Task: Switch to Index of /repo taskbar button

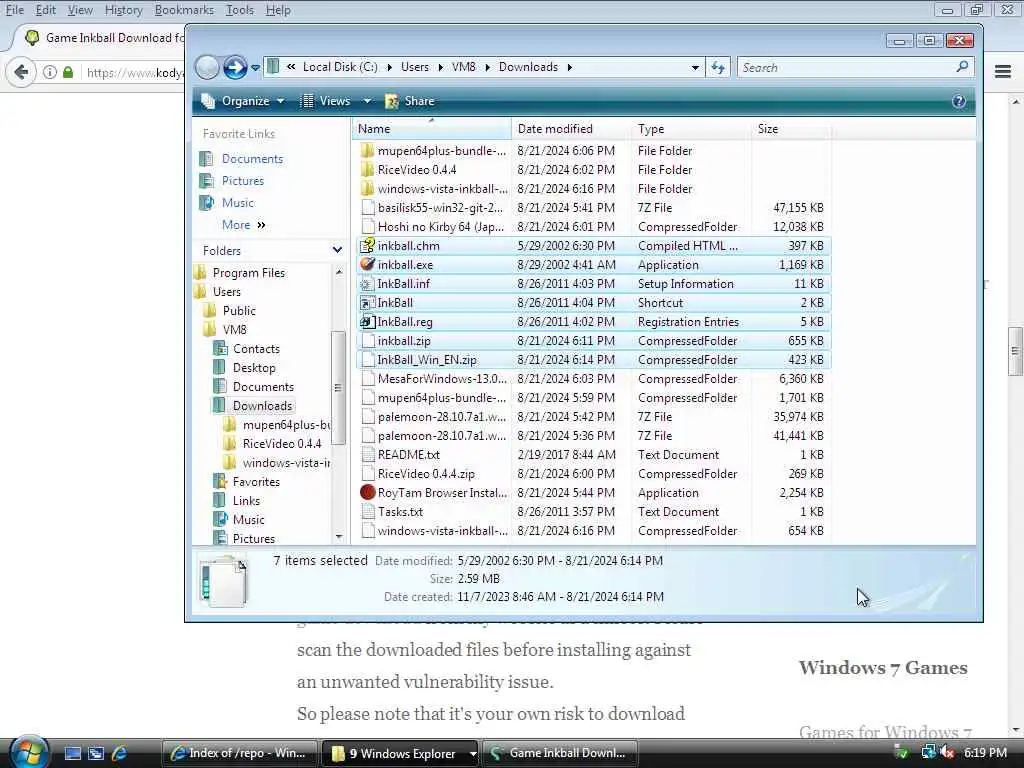Action: [239, 754]
